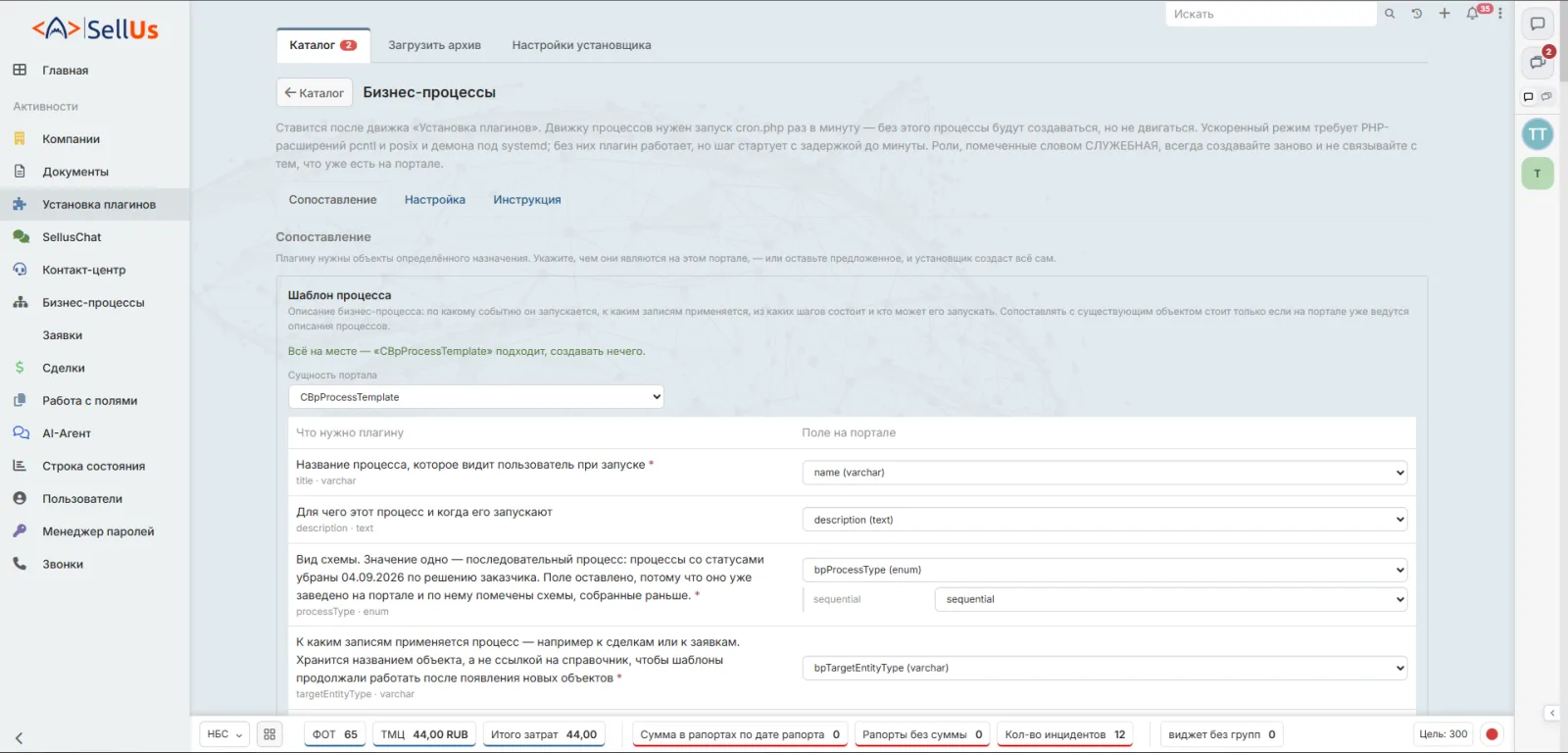Switch to the Загрузить архив tab
The height and width of the screenshot is (753, 1568).
click(434, 45)
